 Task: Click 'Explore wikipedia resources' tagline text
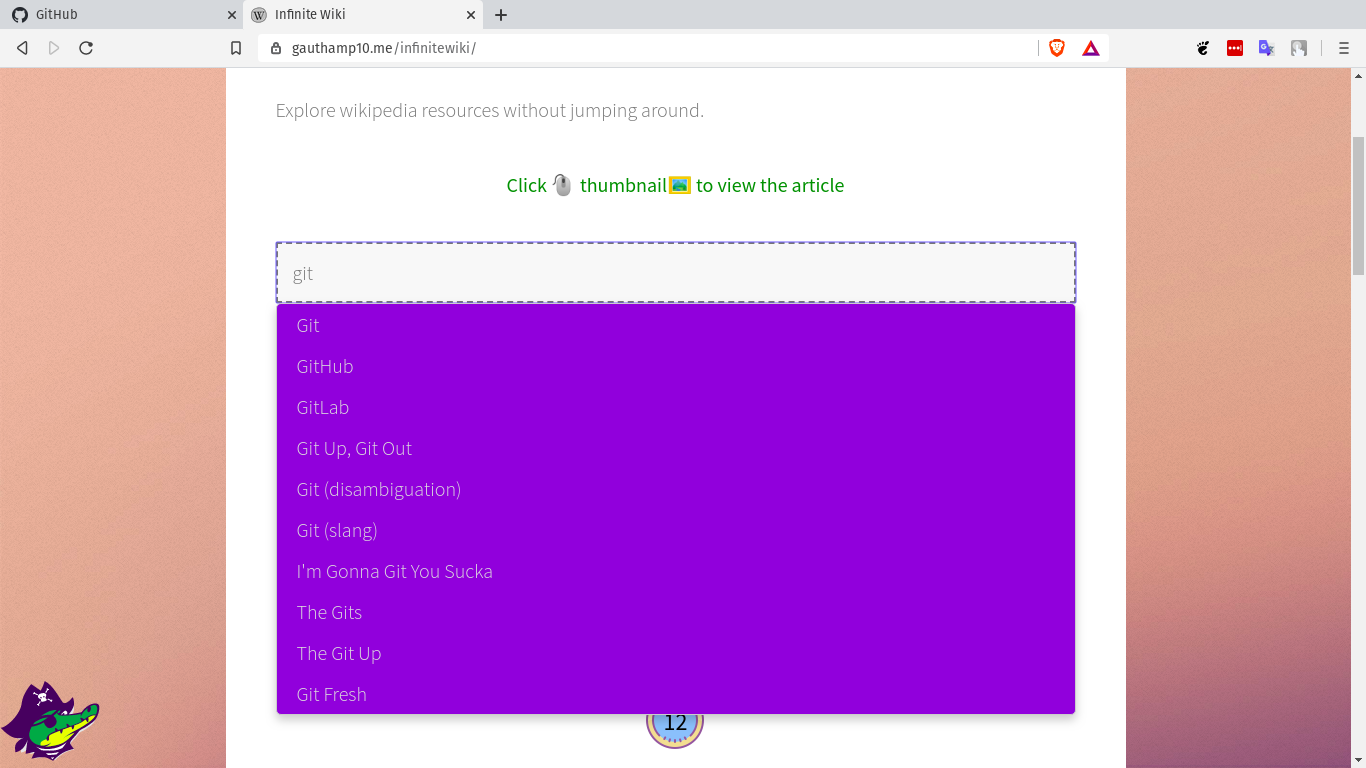[x=490, y=110]
